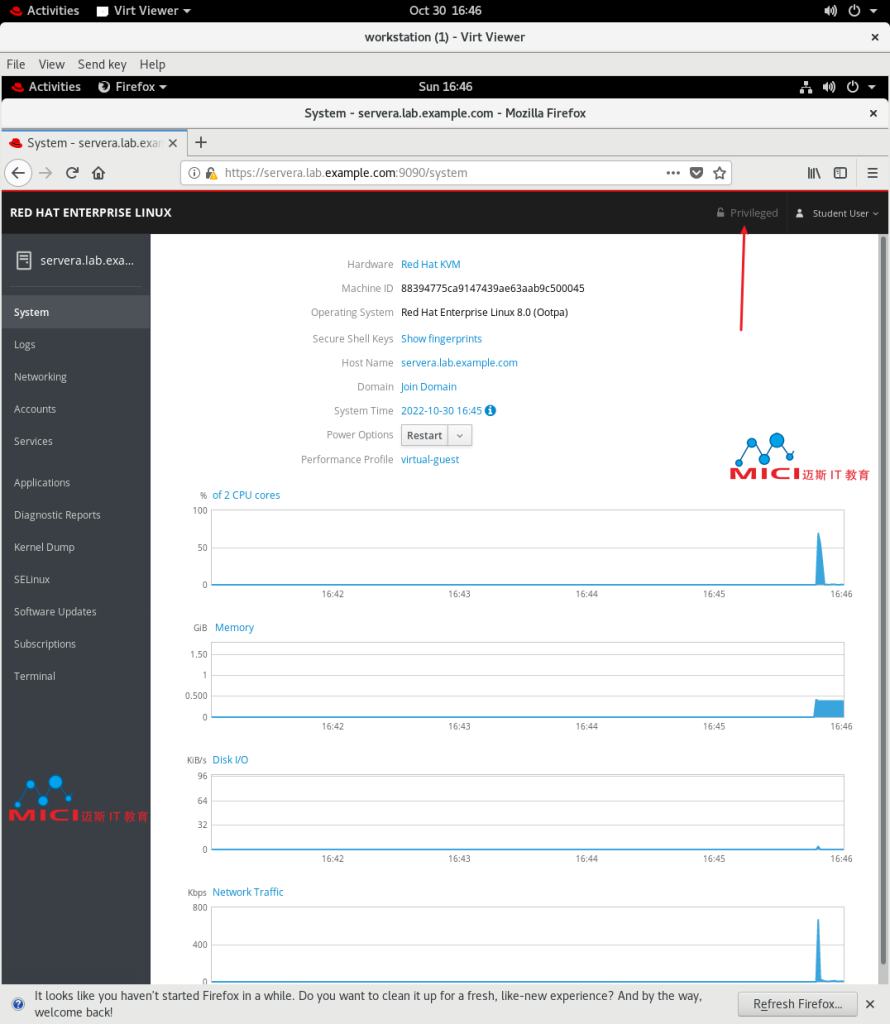The width and height of the screenshot is (890, 1024).
Task: Open Accounts in the sidebar
Action: pos(76,409)
